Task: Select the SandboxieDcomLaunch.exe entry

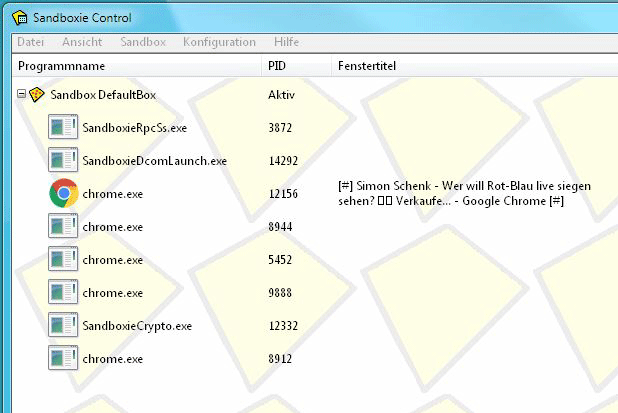Action: 154,161
